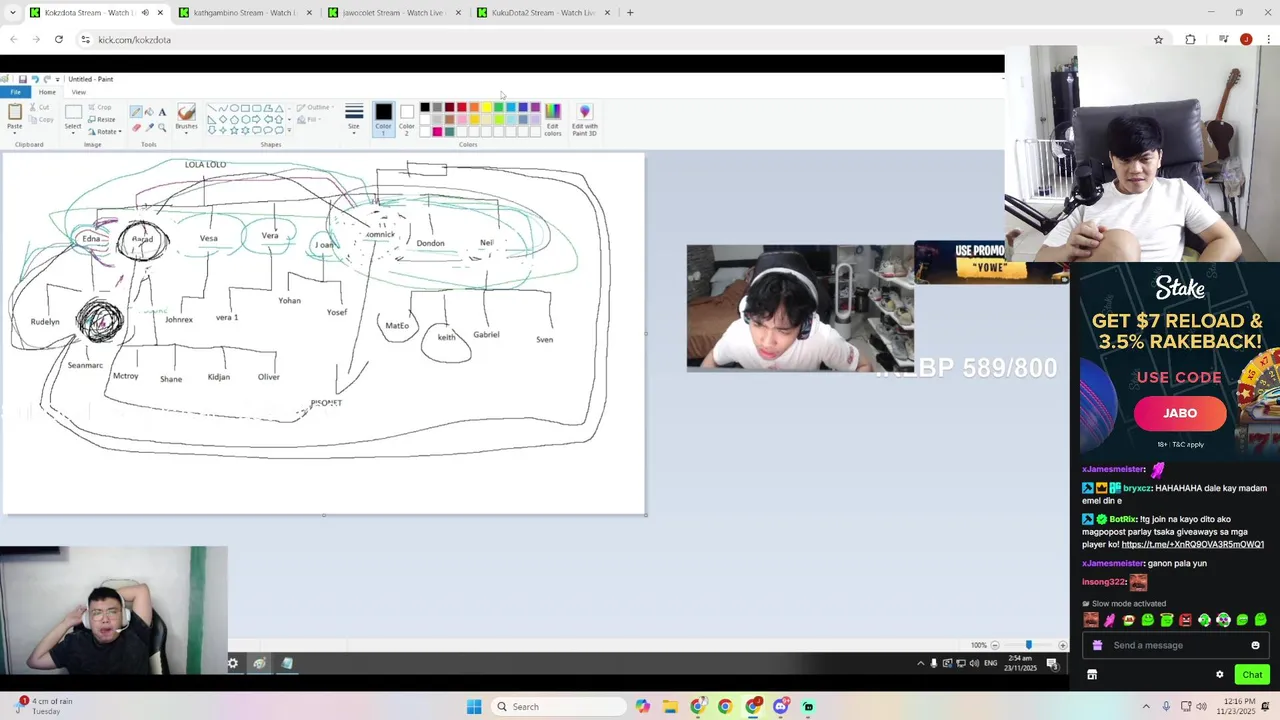
Task: Click the green Chat button
Action: tap(1252, 674)
